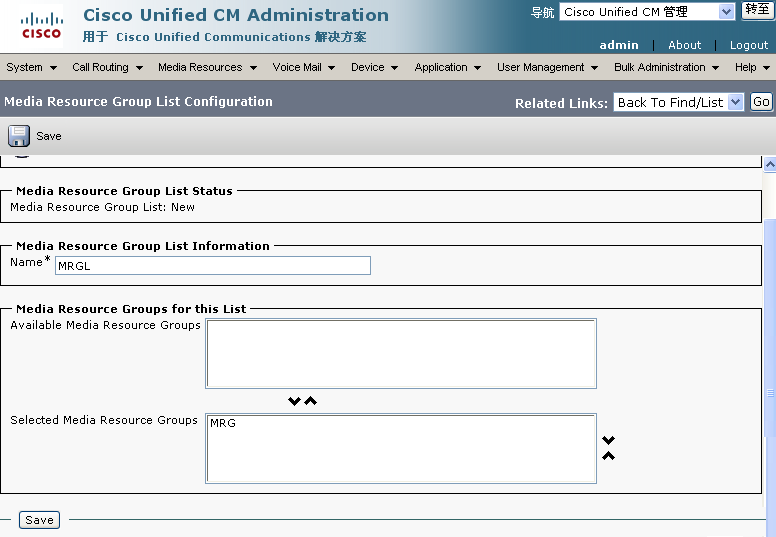Viewport: 776px width, 537px height.
Task: Click the Media Resource Group List Configuration heading
Action: pos(139,101)
